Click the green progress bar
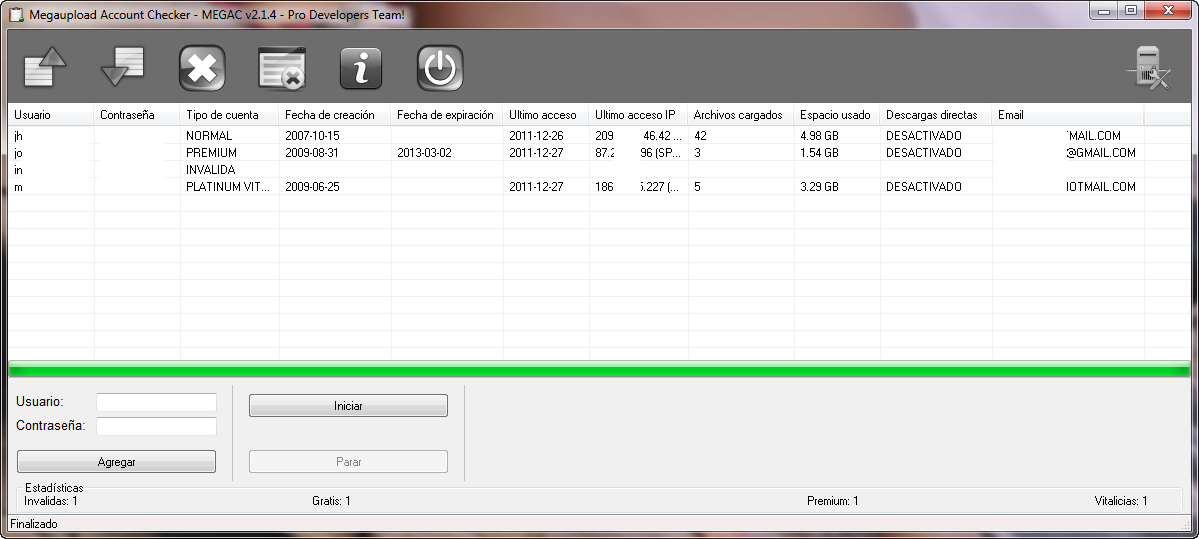The image size is (1199, 539). (x=600, y=371)
